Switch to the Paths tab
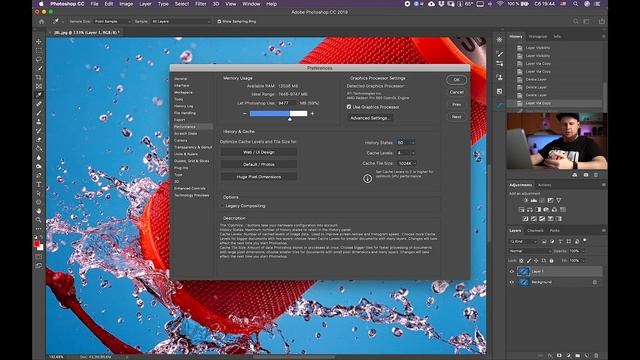Image resolution: width=640 pixels, height=360 pixels. point(554,231)
